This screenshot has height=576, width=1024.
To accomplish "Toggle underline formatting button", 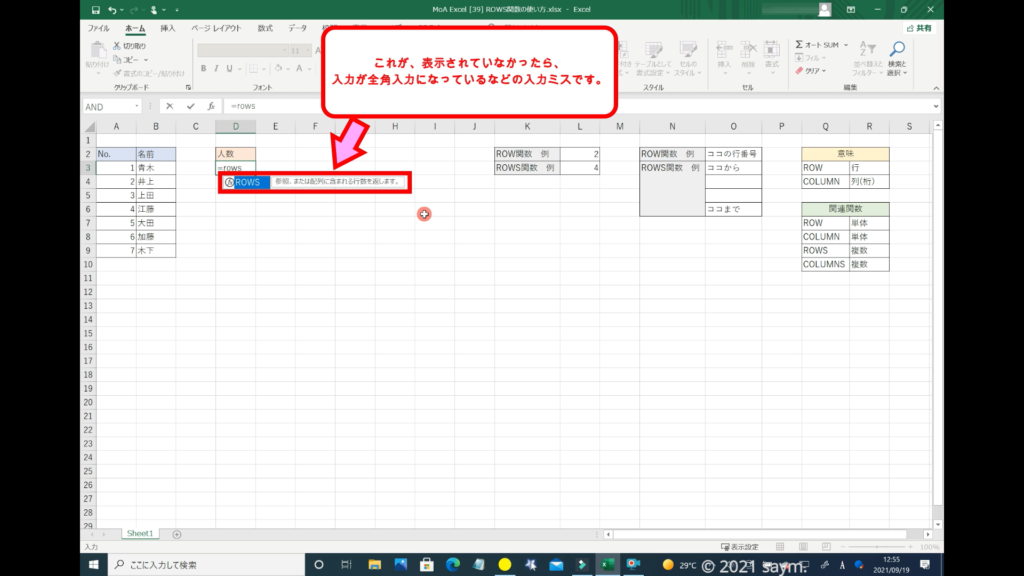I will click(x=229, y=69).
